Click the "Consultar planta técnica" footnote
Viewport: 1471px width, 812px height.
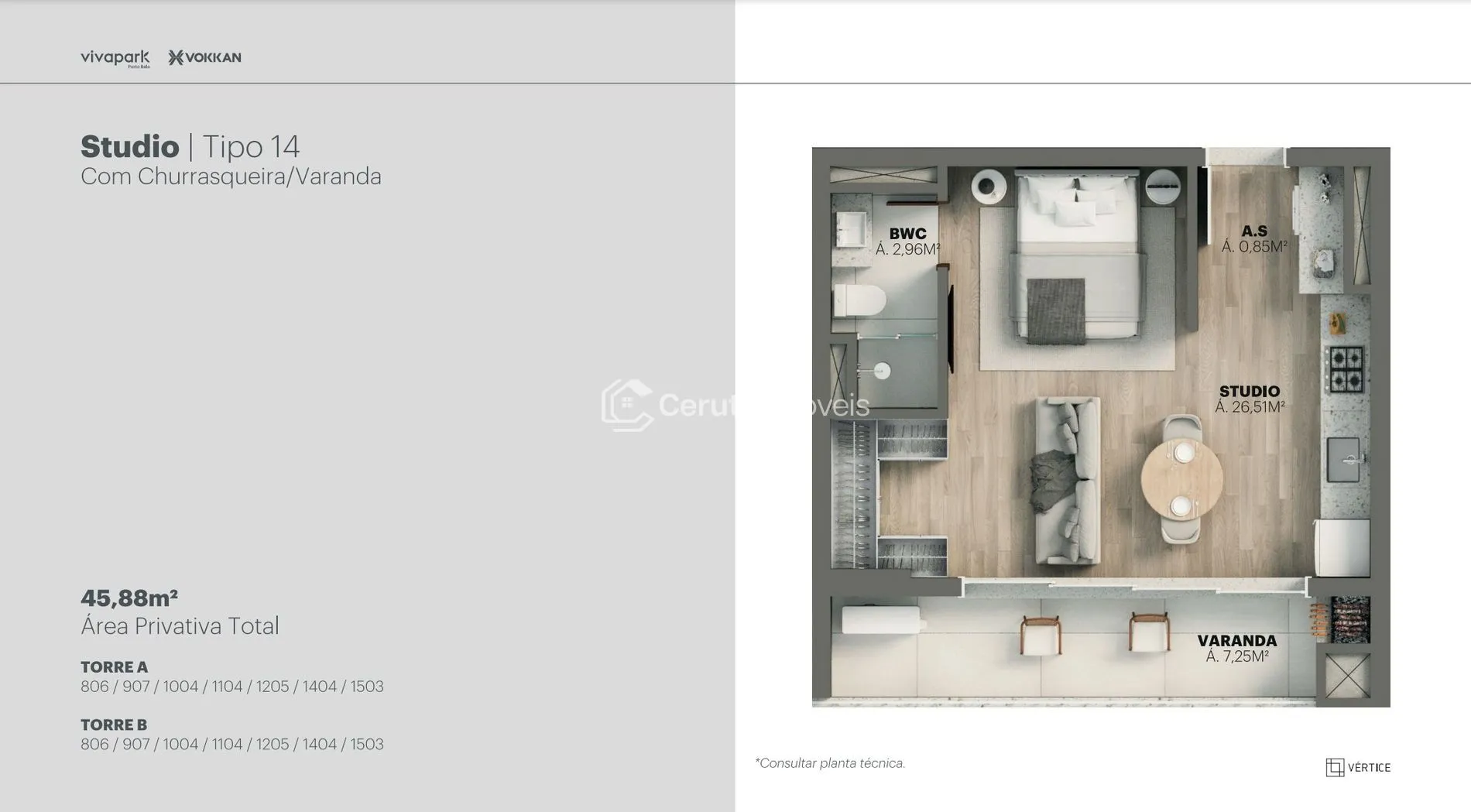(x=830, y=763)
